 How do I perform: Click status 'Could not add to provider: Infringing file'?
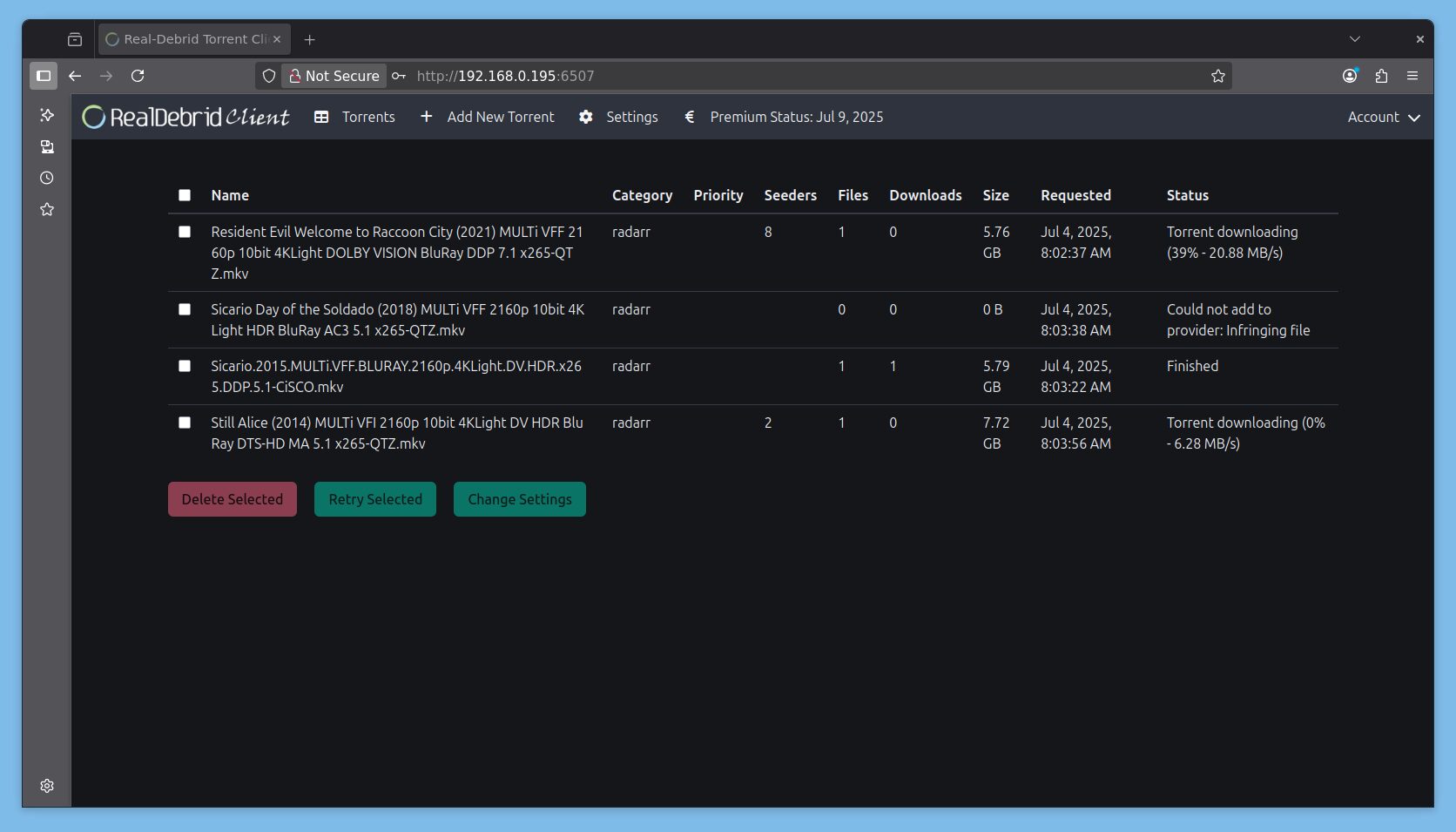coord(1238,320)
